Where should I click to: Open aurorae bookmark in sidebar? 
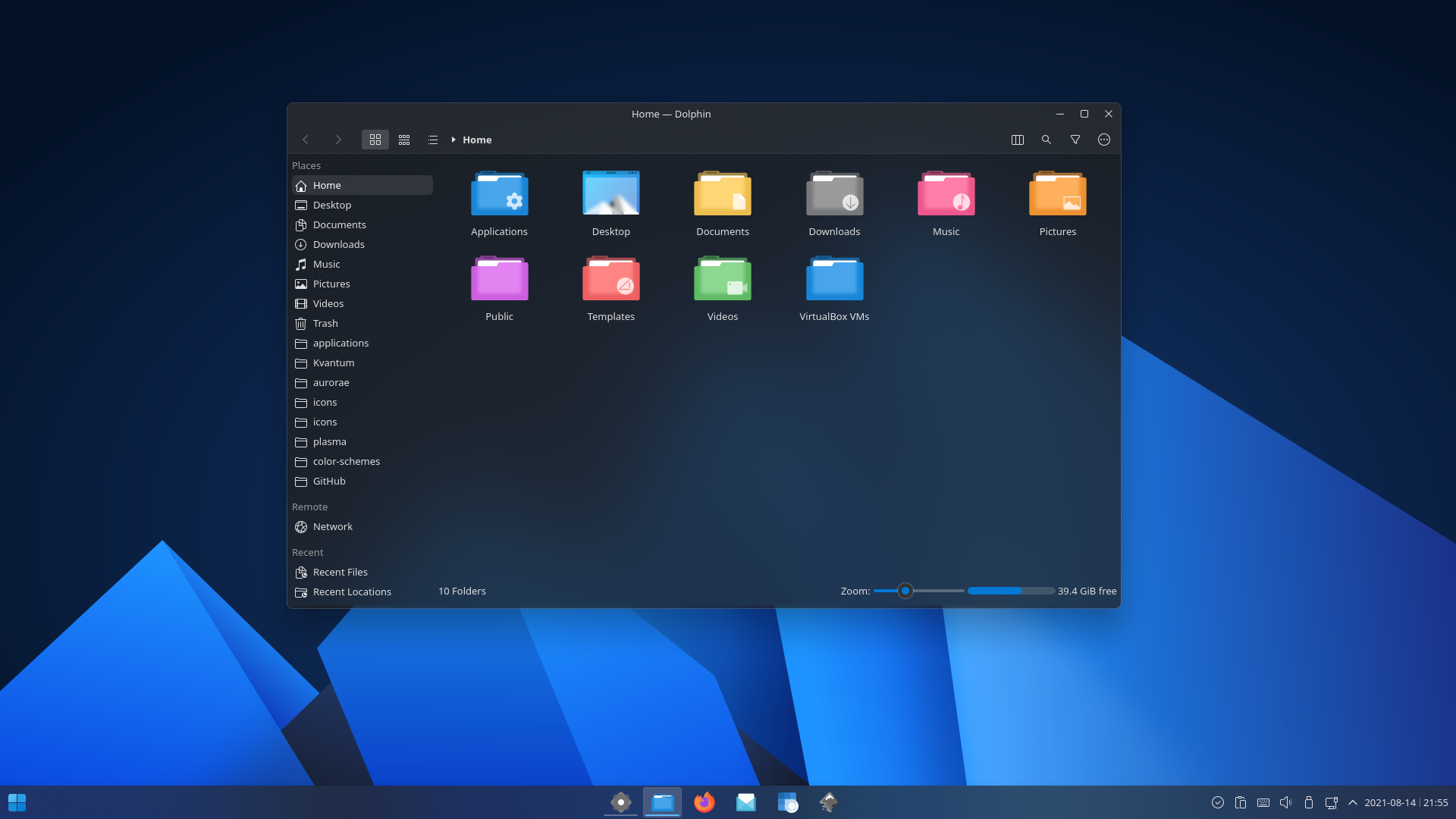click(362, 382)
